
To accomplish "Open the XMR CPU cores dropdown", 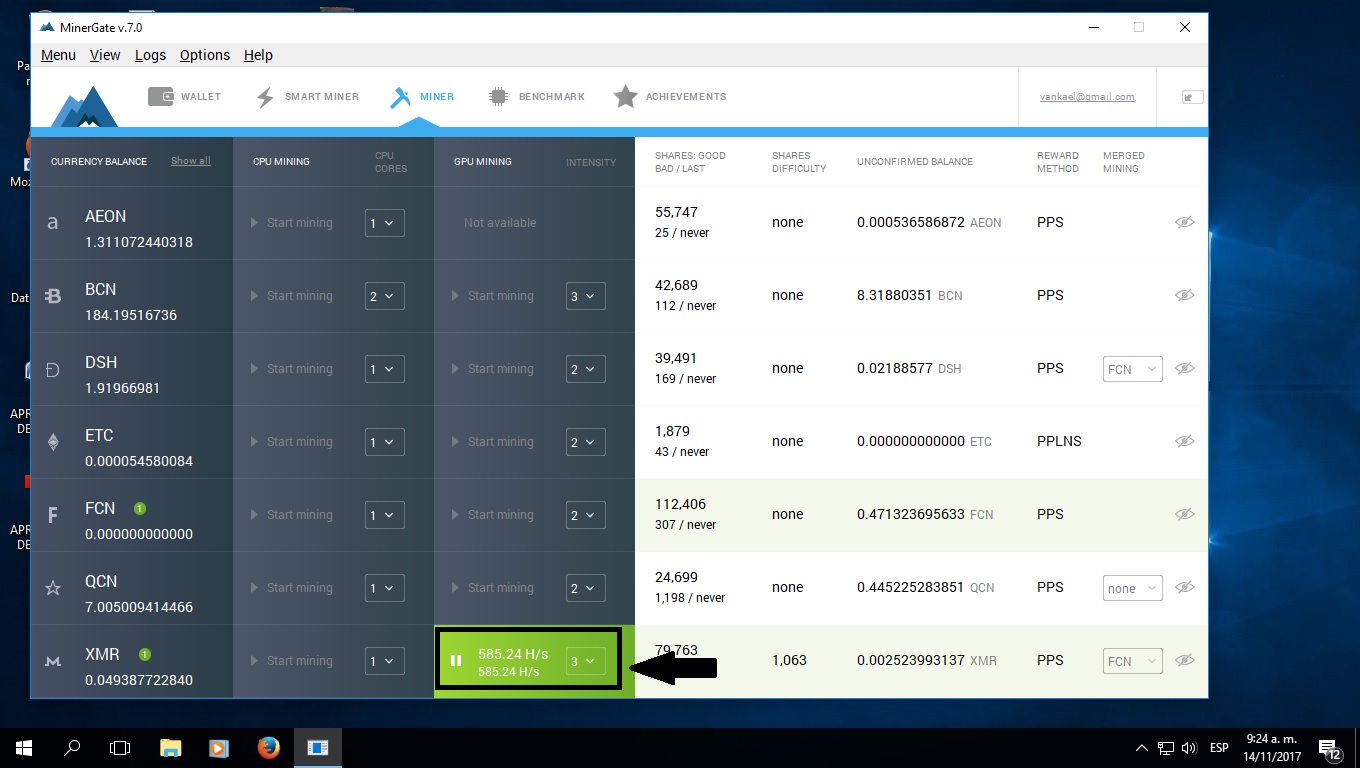I will click(385, 661).
